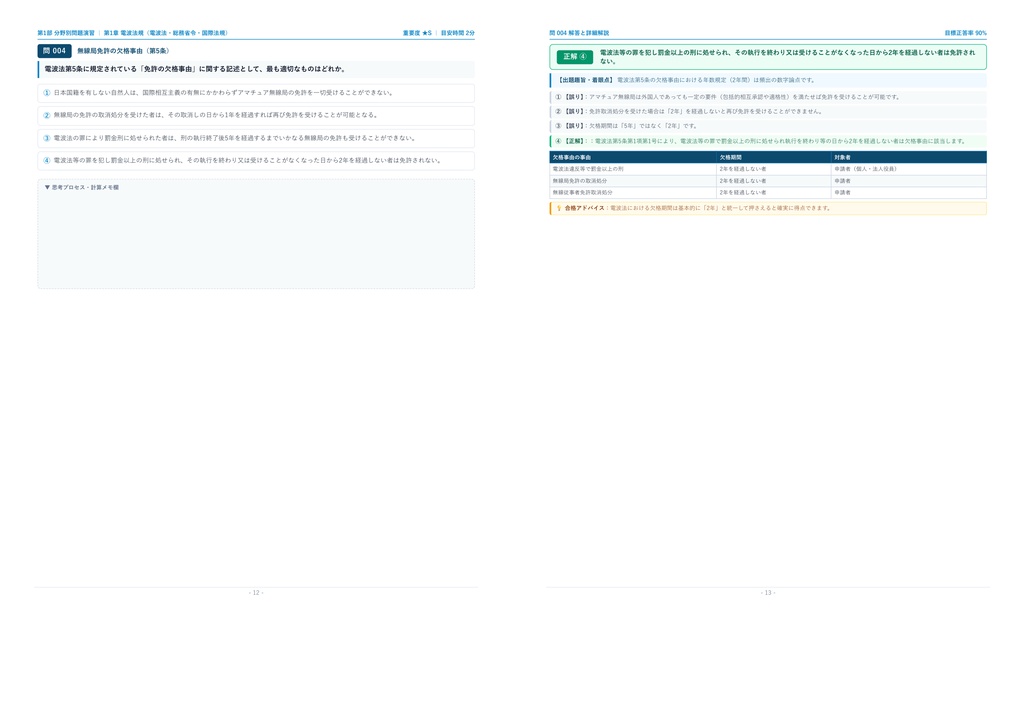
Task: Click explanation ③【誤り】 欠格期間は「5年」ではなく
Action: (x=768, y=126)
